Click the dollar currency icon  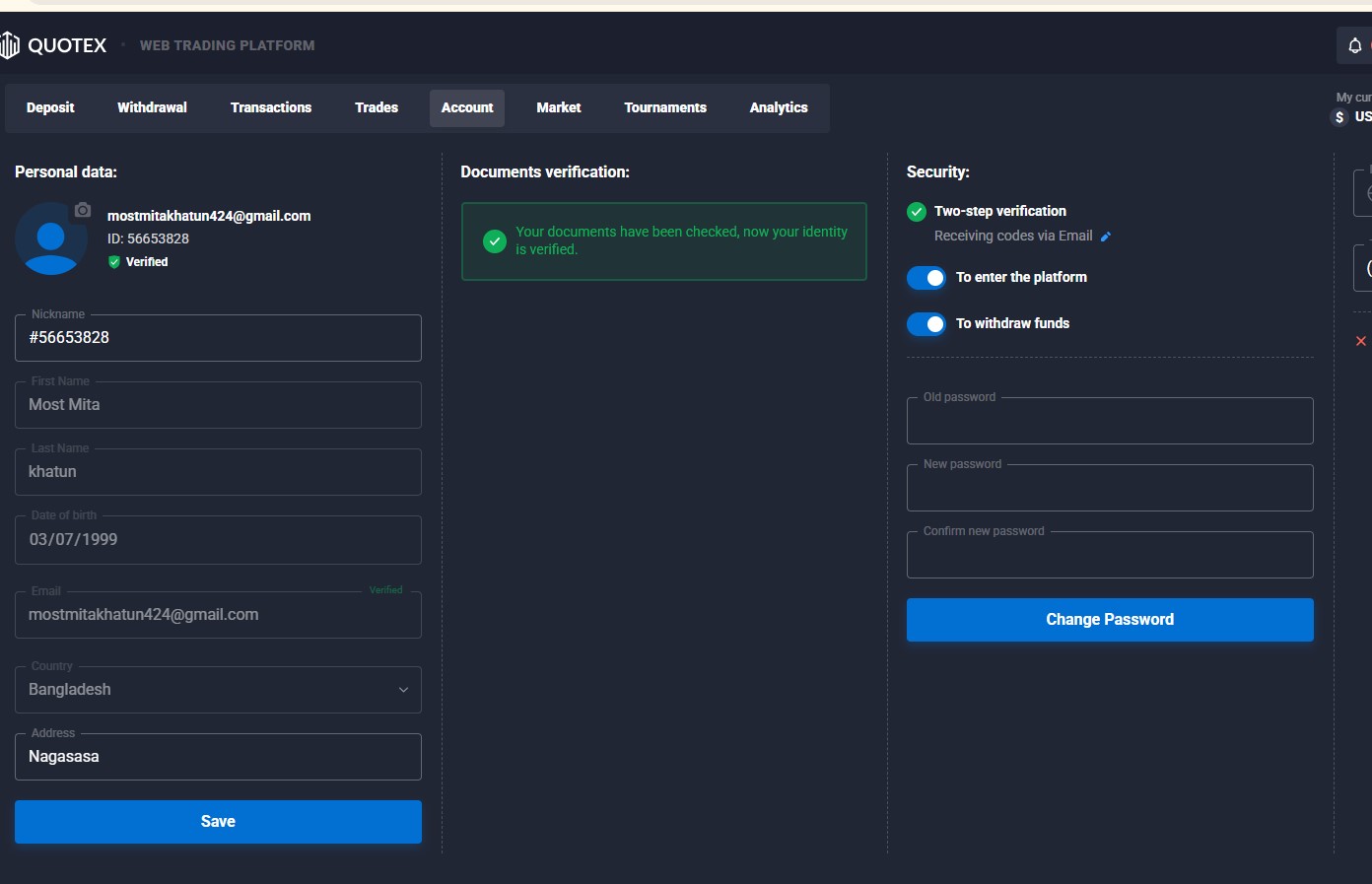1339,117
